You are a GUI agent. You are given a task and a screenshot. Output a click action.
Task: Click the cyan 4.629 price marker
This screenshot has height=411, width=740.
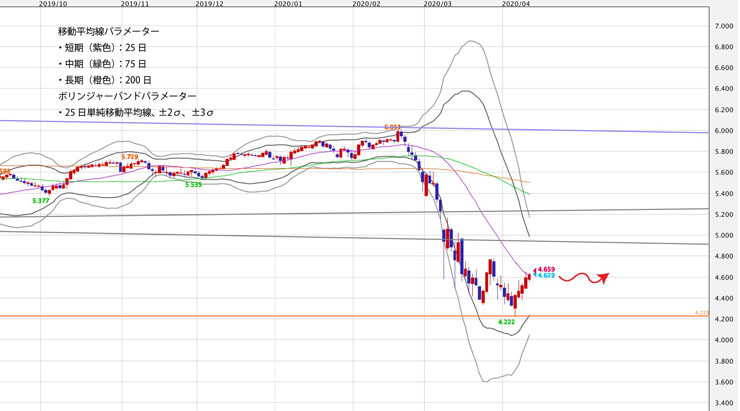546,275
